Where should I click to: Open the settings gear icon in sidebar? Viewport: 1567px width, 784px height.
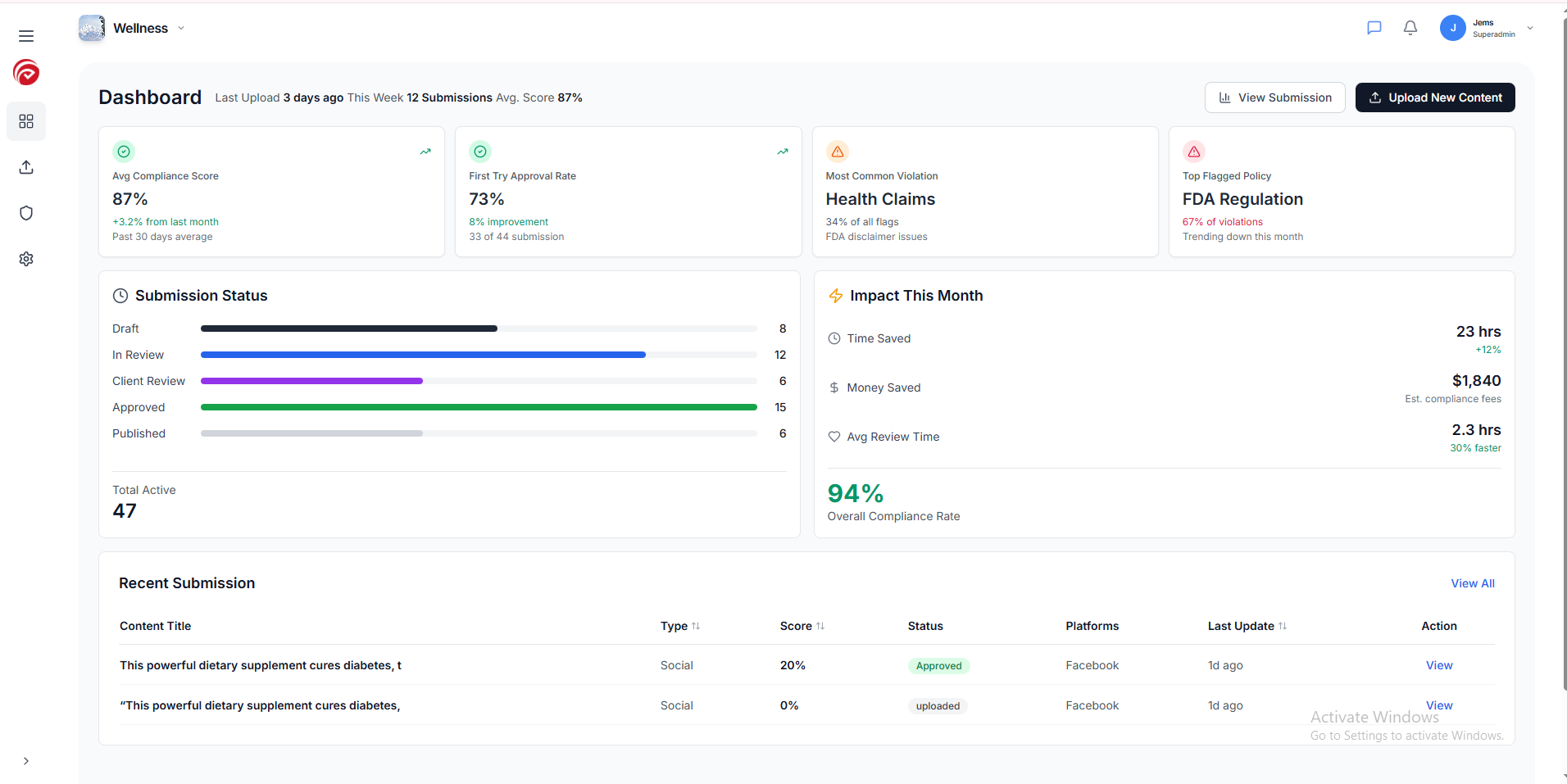(x=26, y=259)
